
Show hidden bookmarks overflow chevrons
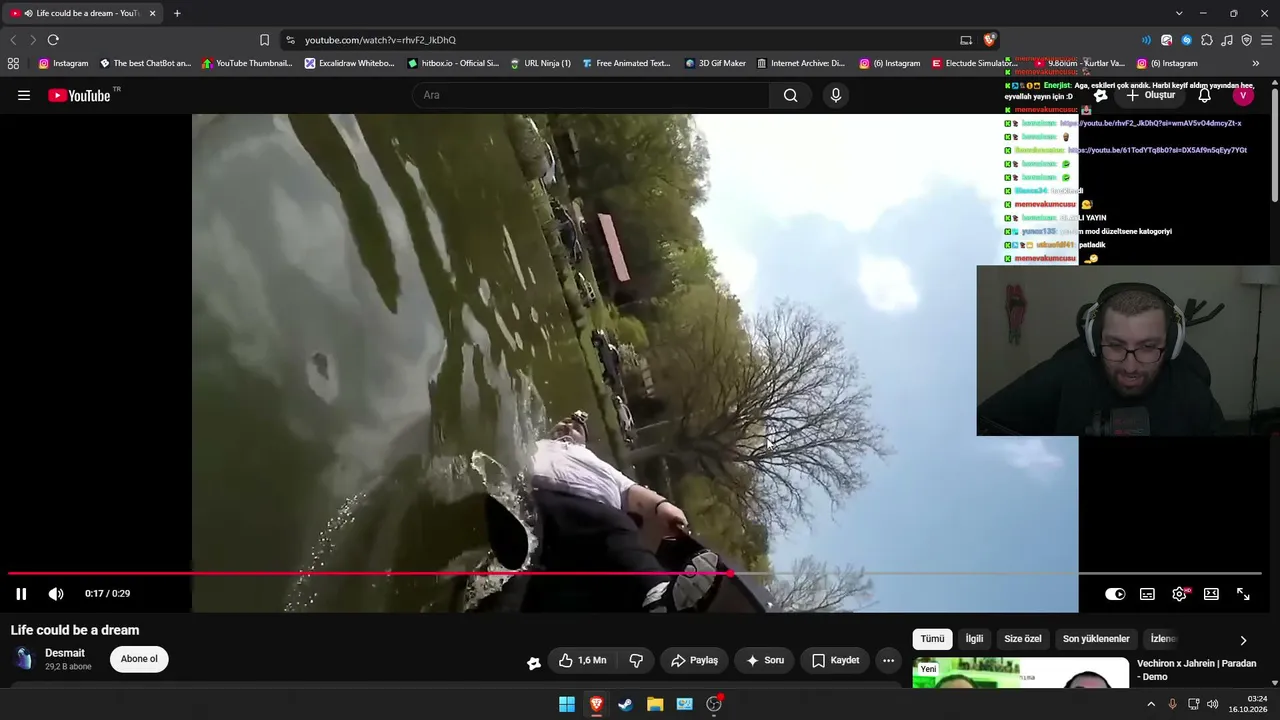[1256, 63]
